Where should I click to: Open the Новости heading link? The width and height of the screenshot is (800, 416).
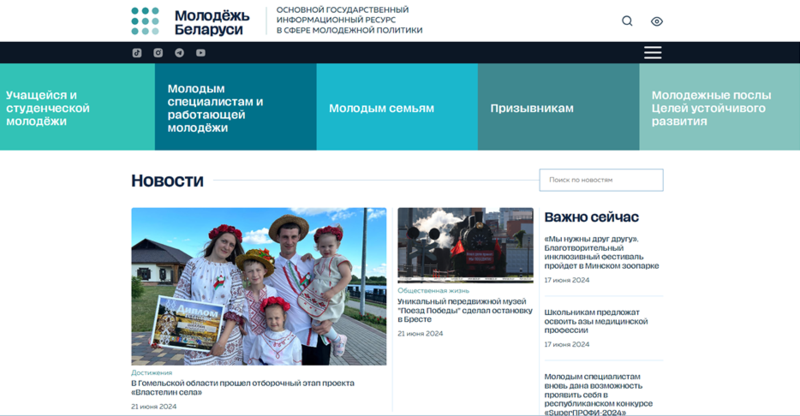pyautogui.click(x=167, y=181)
